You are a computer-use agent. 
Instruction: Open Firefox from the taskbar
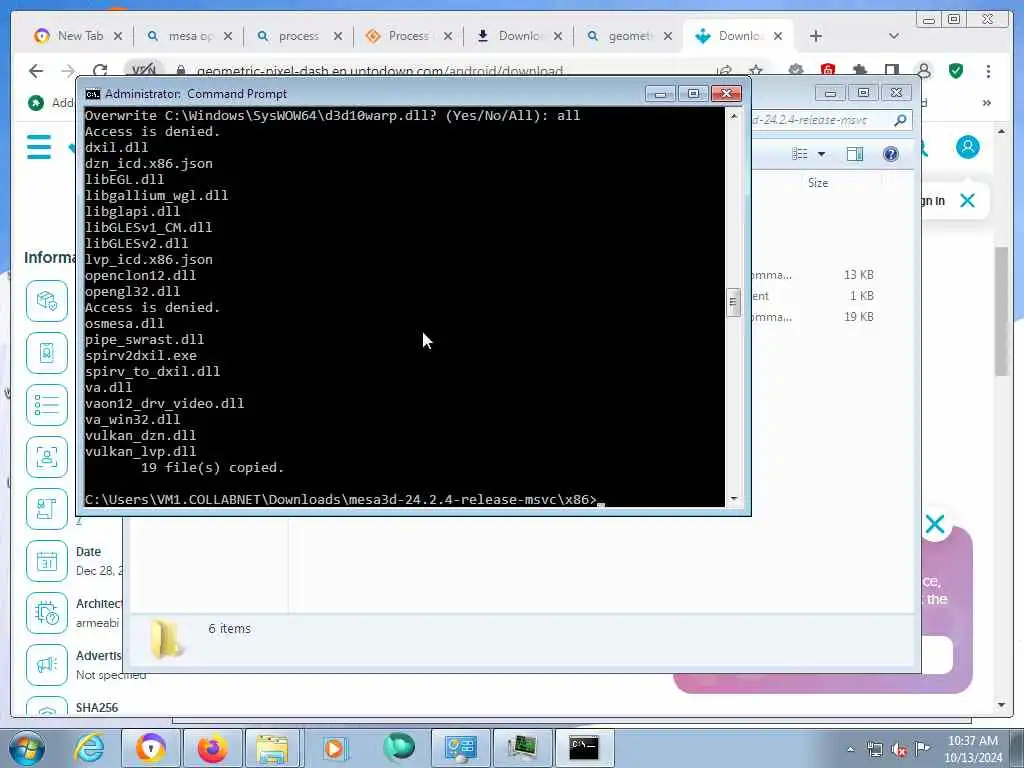tap(212, 748)
